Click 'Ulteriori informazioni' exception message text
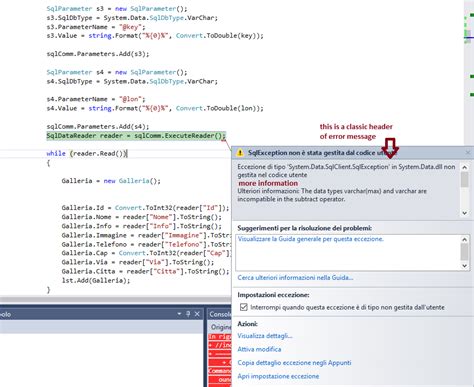 coord(332,195)
